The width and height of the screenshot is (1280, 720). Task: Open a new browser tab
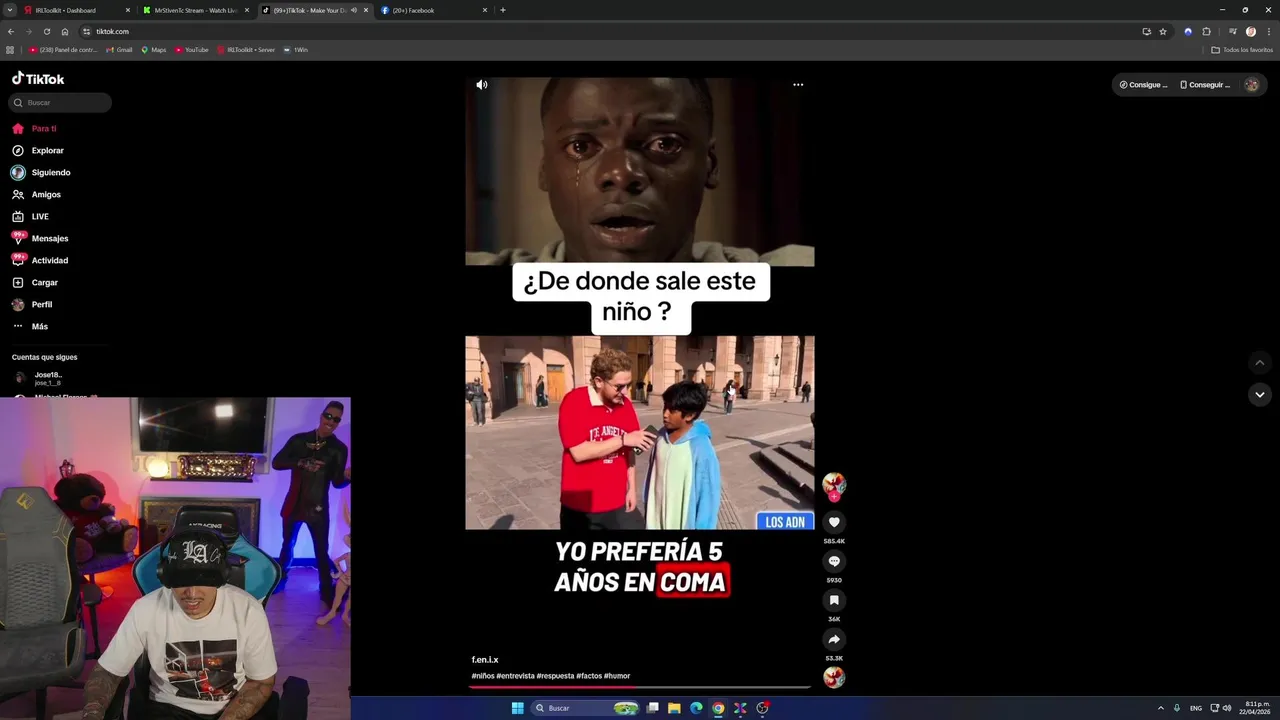503,10
